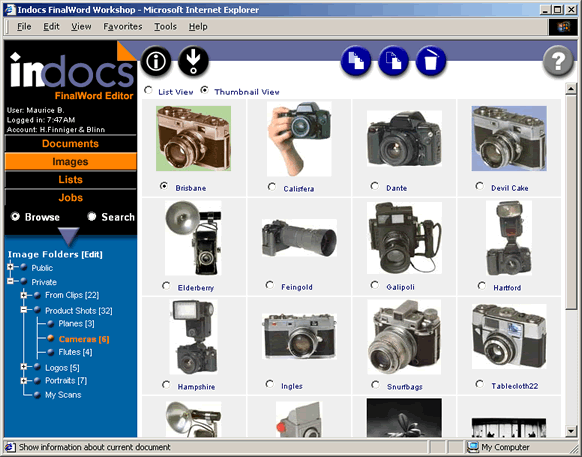The width and height of the screenshot is (582, 457).
Task: Expand the From Clips folder
Action: pos(24,295)
